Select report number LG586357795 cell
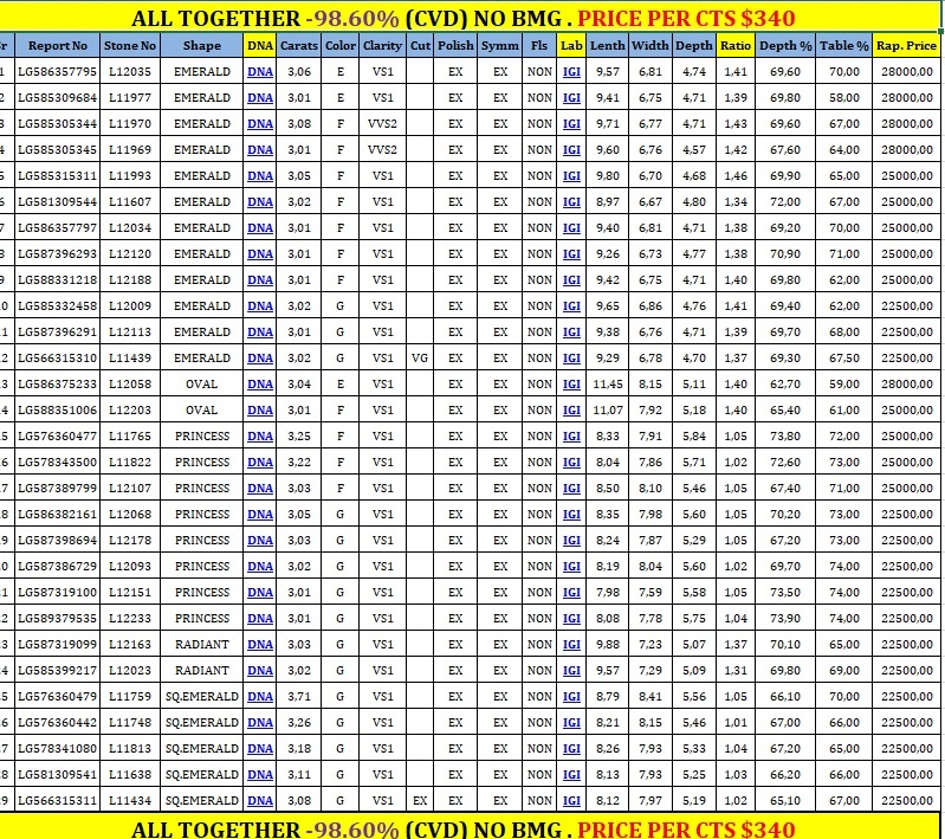Image resolution: width=945 pixels, height=839 pixels. coord(58,72)
